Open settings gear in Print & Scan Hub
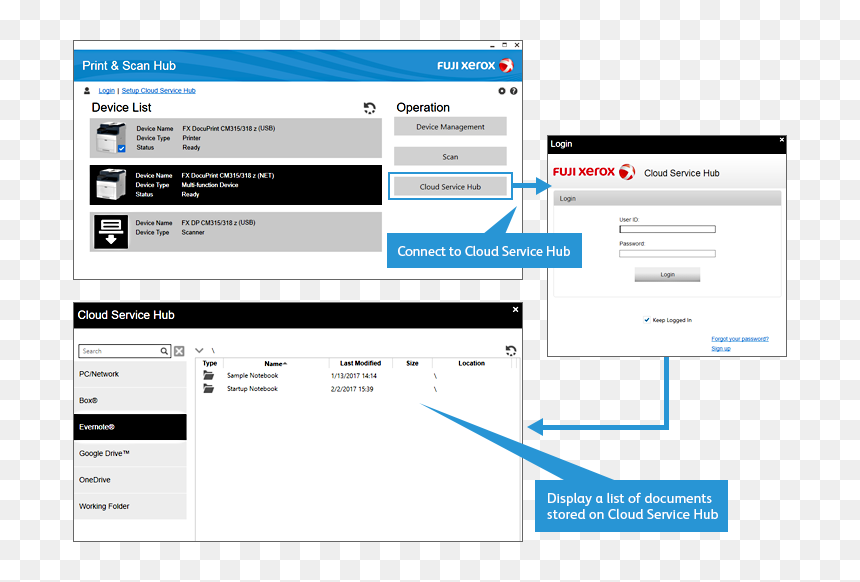The height and width of the screenshot is (582, 860). tap(501, 91)
